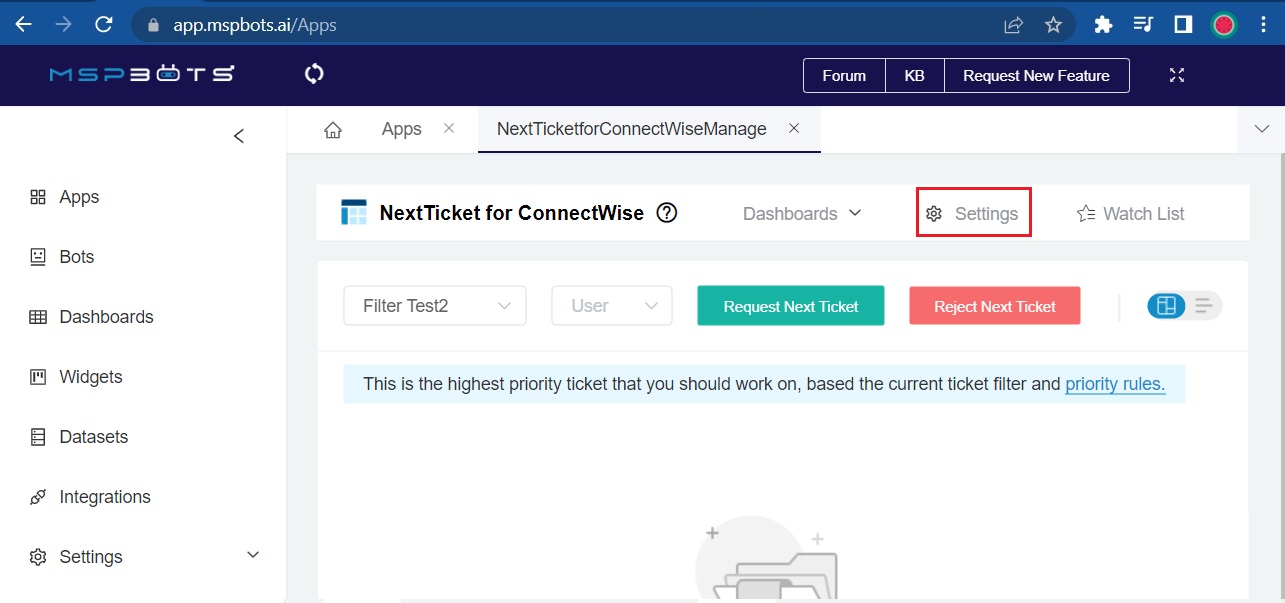The width and height of the screenshot is (1285, 603).
Task: Open the Filter Test2 dropdown
Action: tap(435, 306)
